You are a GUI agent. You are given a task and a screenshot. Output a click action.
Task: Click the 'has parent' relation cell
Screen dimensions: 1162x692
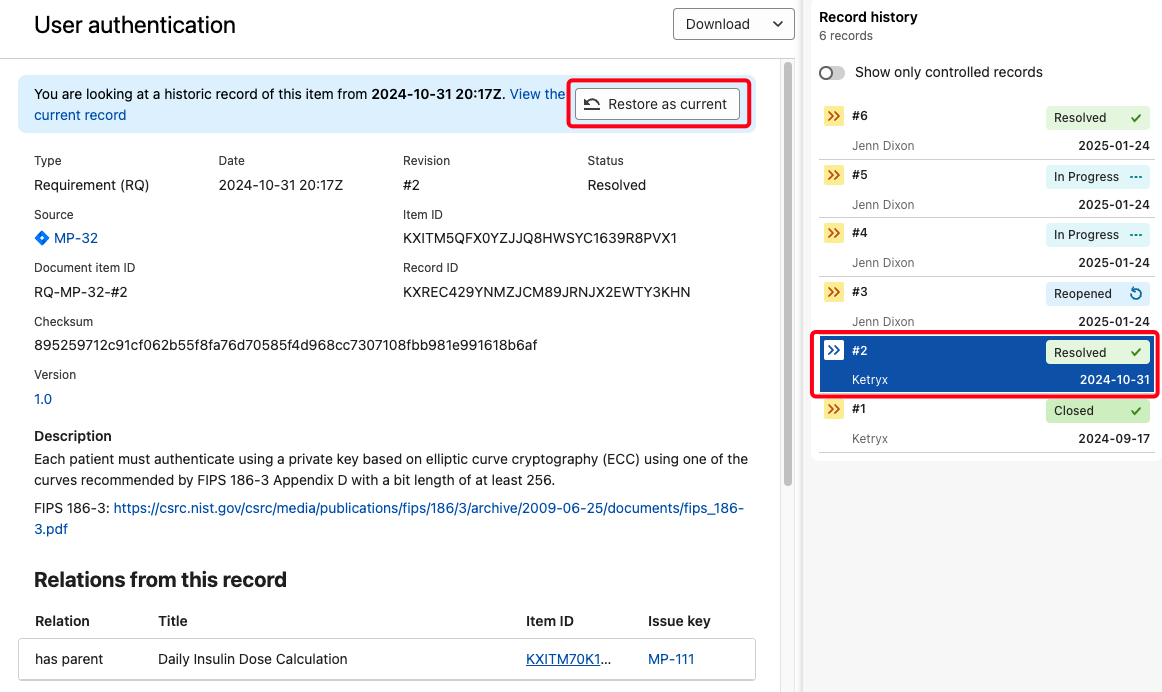tap(69, 659)
